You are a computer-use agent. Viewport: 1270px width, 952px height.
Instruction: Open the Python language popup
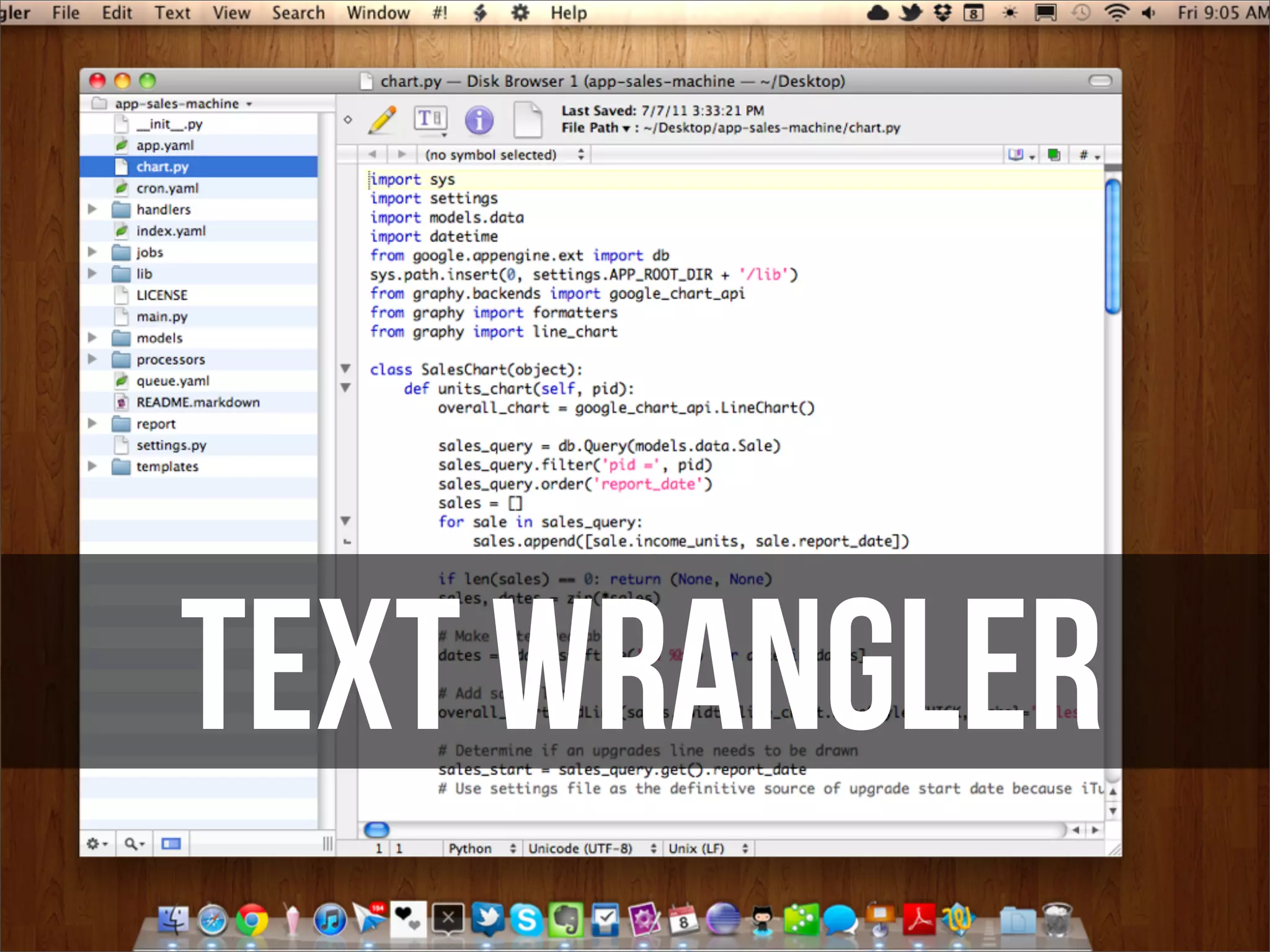click(481, 848)
